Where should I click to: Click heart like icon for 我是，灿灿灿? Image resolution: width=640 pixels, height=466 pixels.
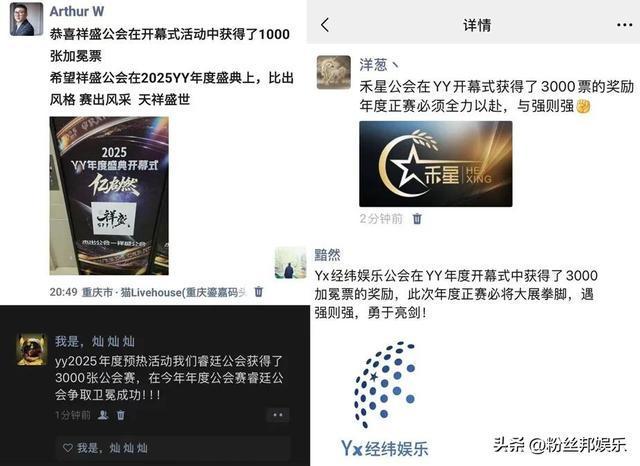[68, 448]
